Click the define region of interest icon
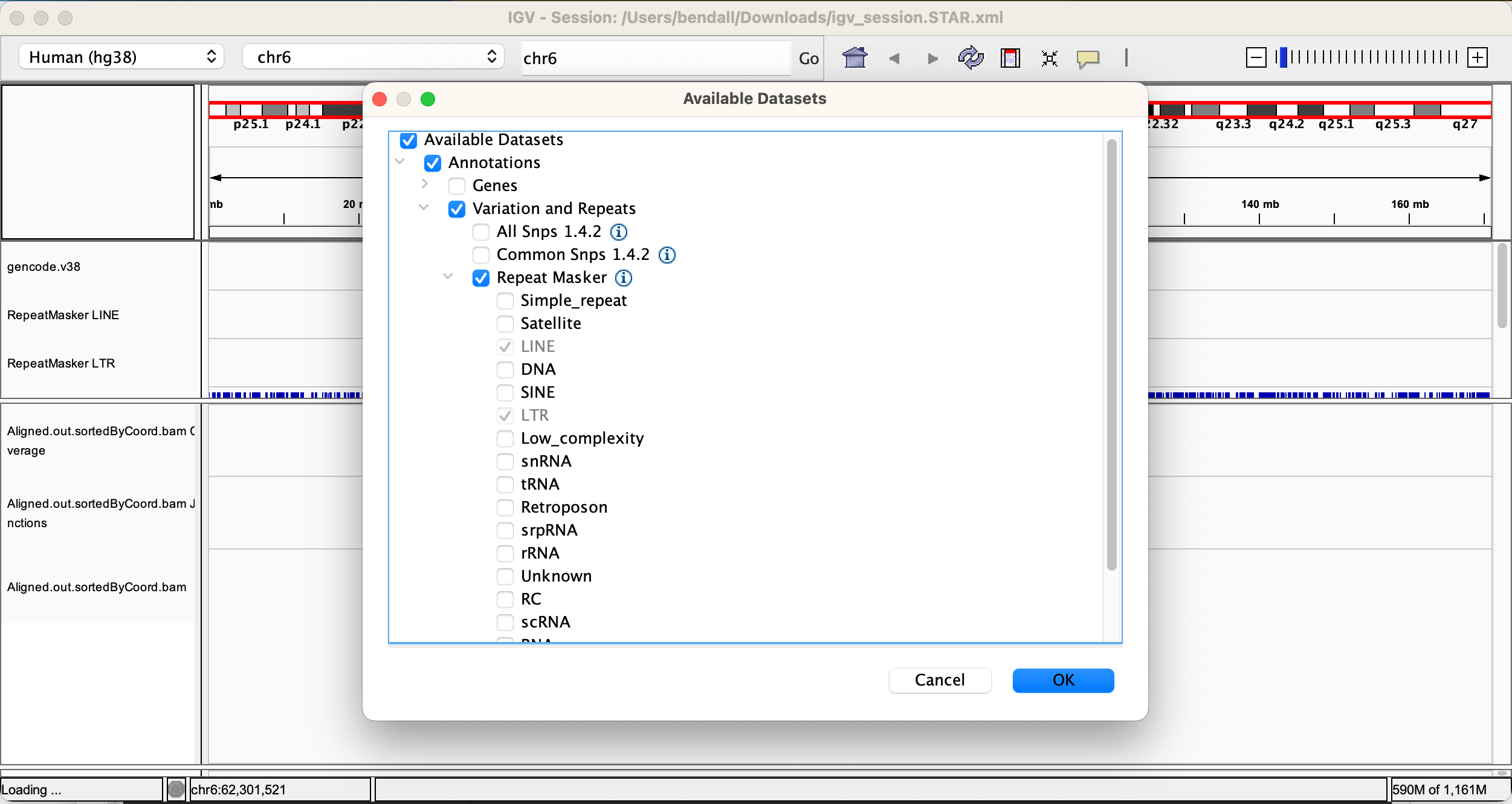Screen dimensions: 1512x804 click(1010, 58)
